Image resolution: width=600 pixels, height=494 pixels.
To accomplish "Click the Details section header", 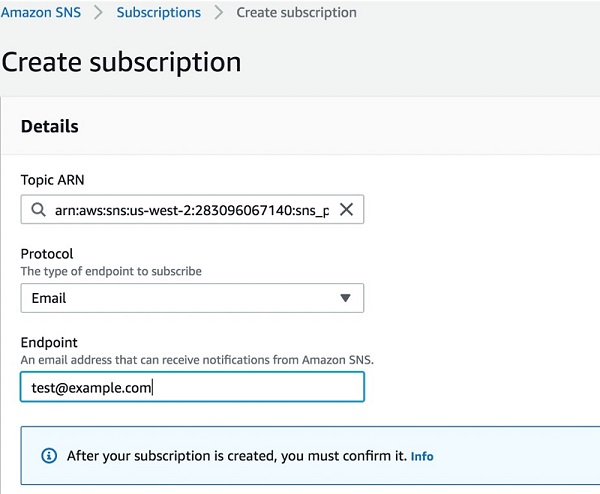I will 50,126.
